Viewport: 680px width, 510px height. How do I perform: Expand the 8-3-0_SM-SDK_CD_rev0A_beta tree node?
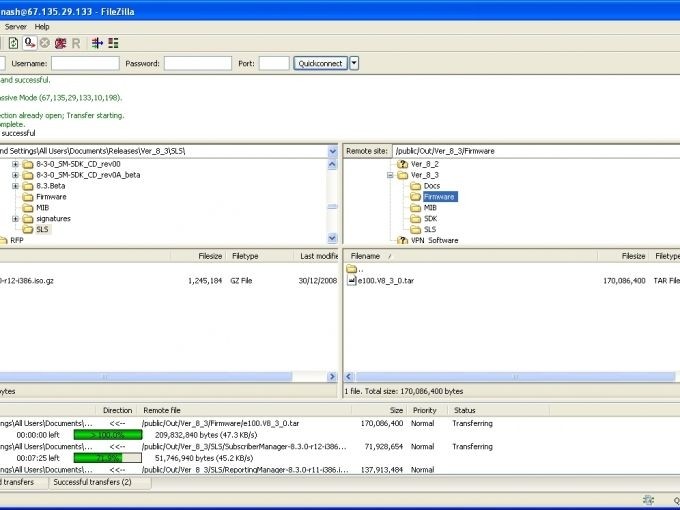tap(15, 175)
